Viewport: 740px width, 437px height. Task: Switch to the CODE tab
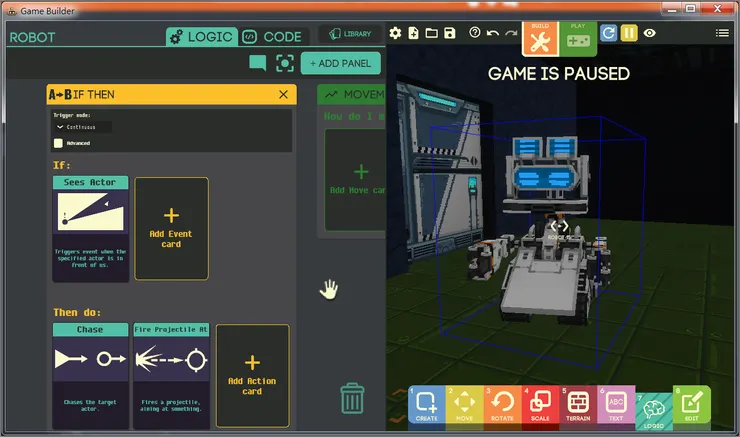tap(272, 36)
